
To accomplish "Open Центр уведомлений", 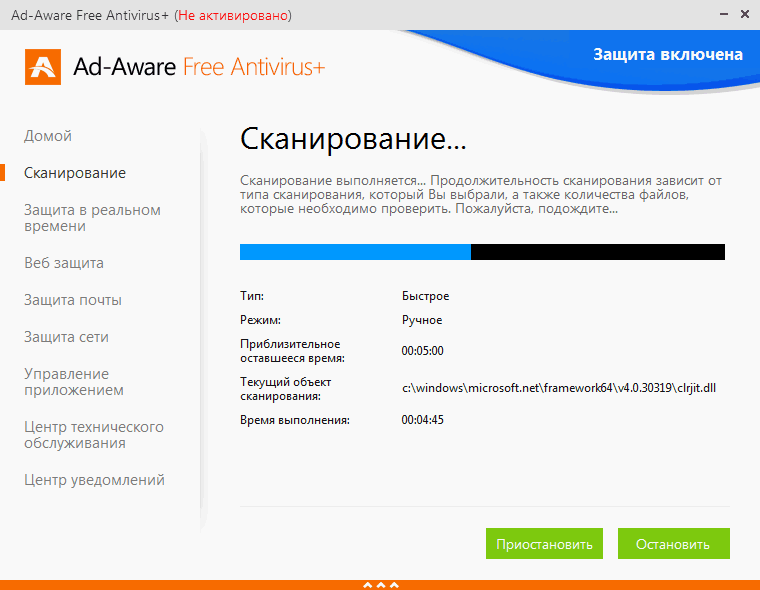I will [x=95, y=480].
